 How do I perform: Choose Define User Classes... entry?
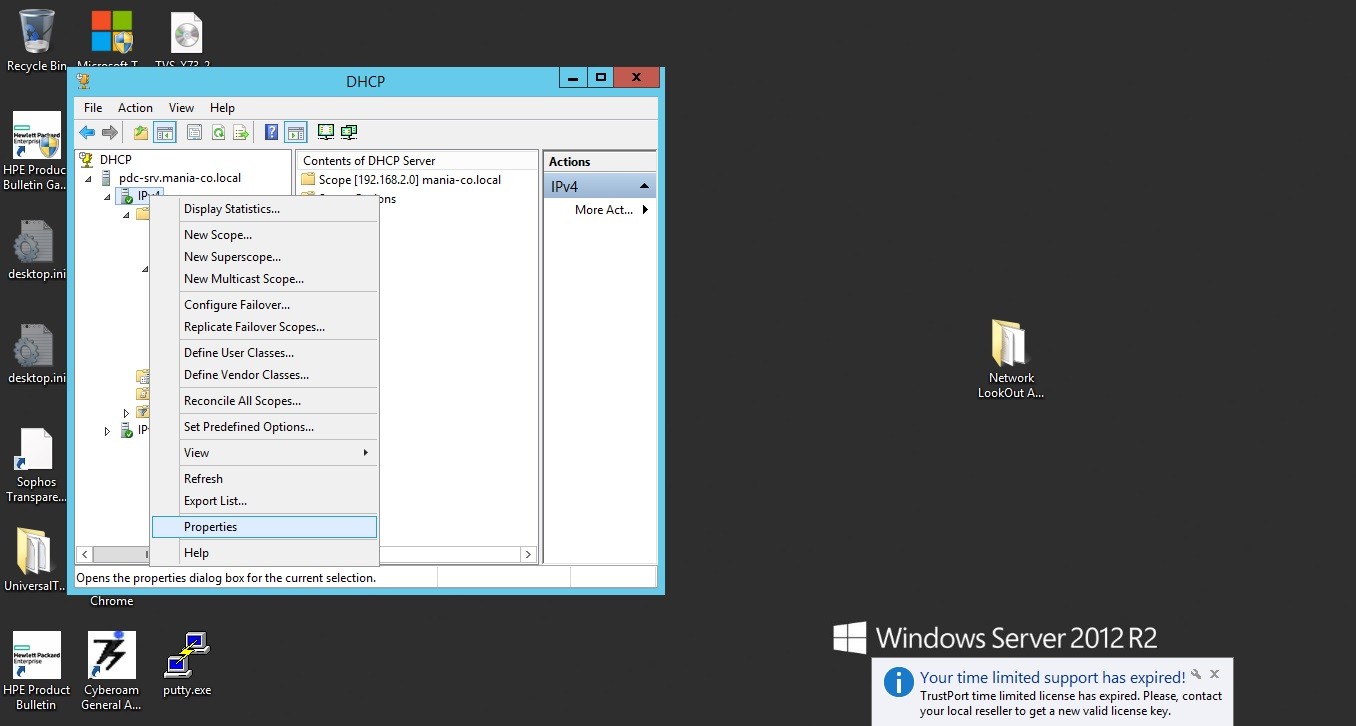[265, 353]
